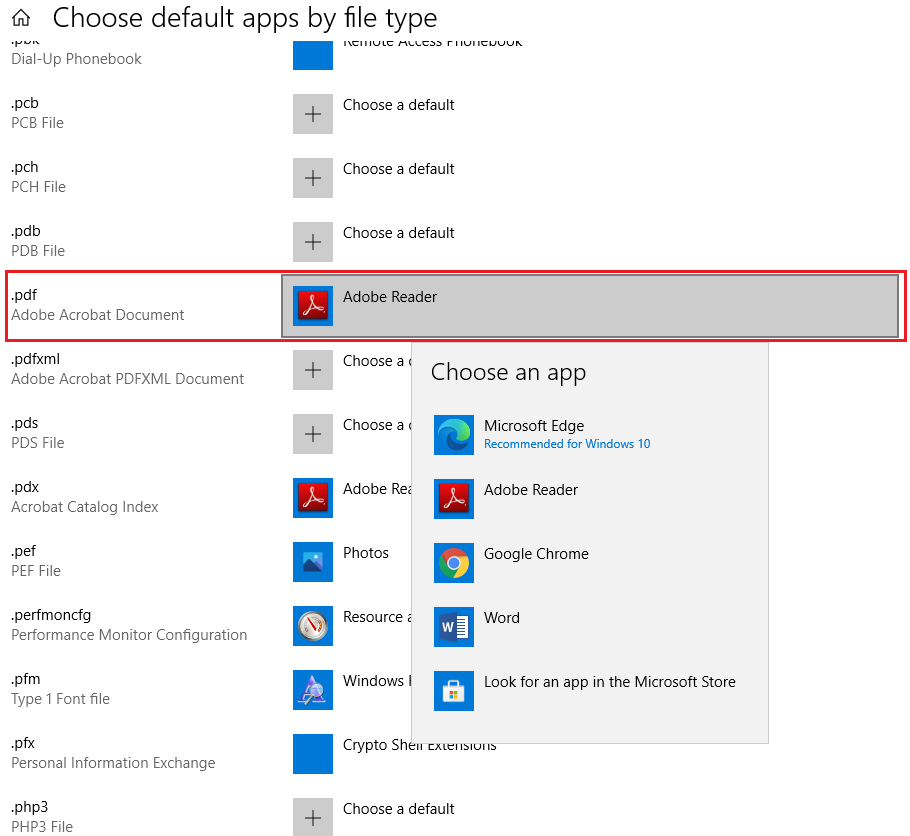Image resolution: width=910 pixels, height=836 pixels.
Task: Click the page title Choose default apps by file type
Action: click(x=245, y=18)
